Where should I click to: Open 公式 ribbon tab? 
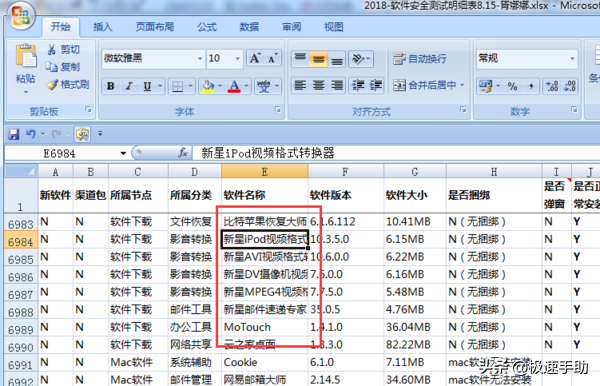(207, 27)
